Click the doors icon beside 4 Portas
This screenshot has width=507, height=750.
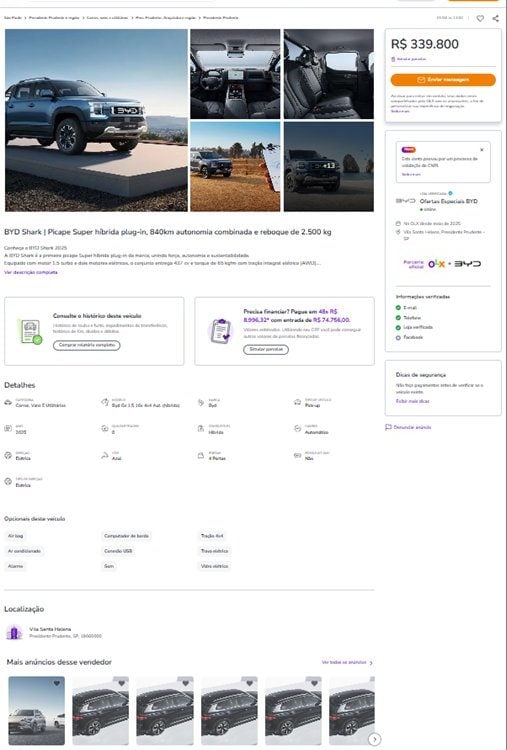[x=201, y=455]
